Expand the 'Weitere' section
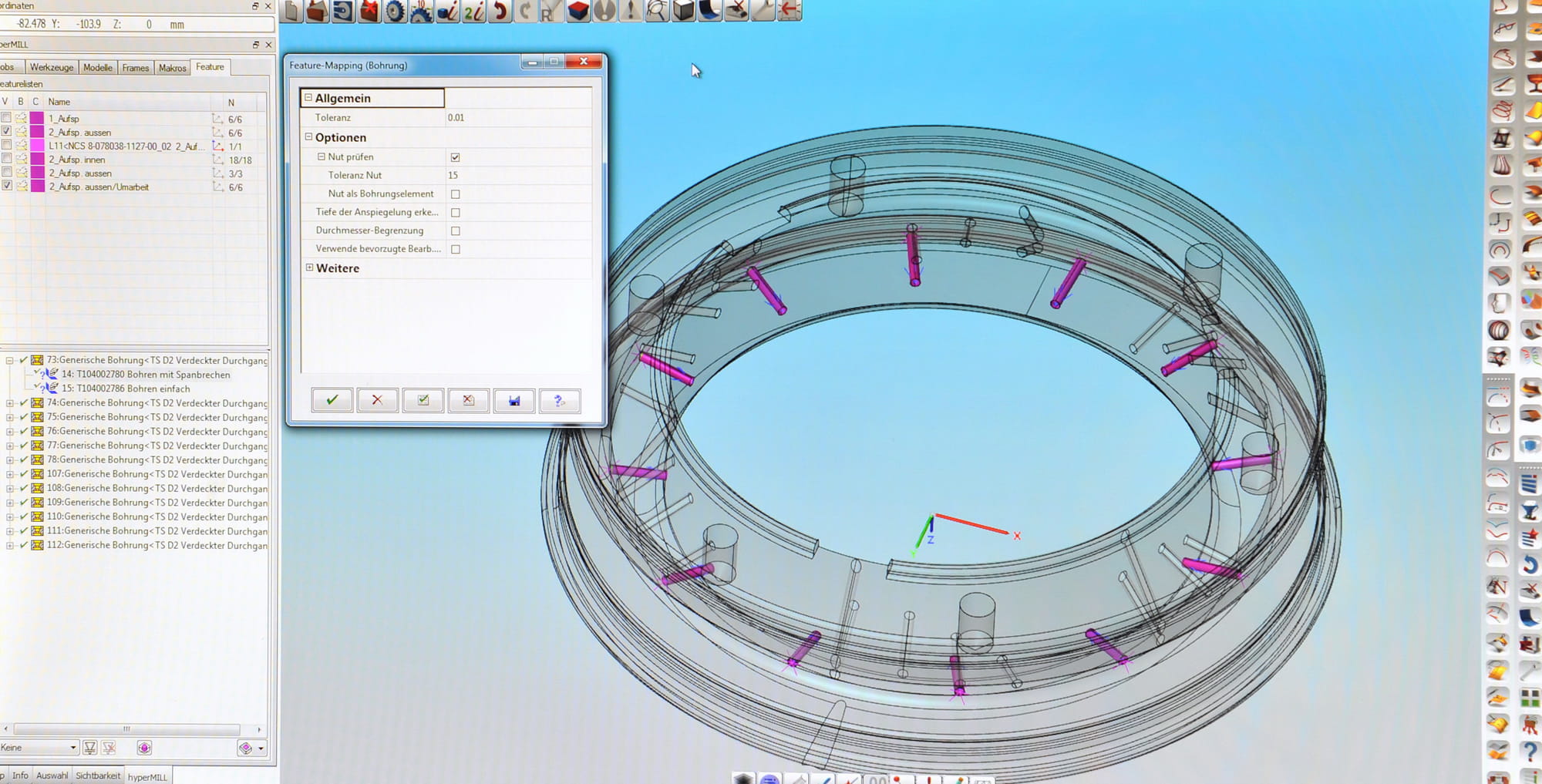The width and height of the screenshot is (1542, 784). coord(309,268)
